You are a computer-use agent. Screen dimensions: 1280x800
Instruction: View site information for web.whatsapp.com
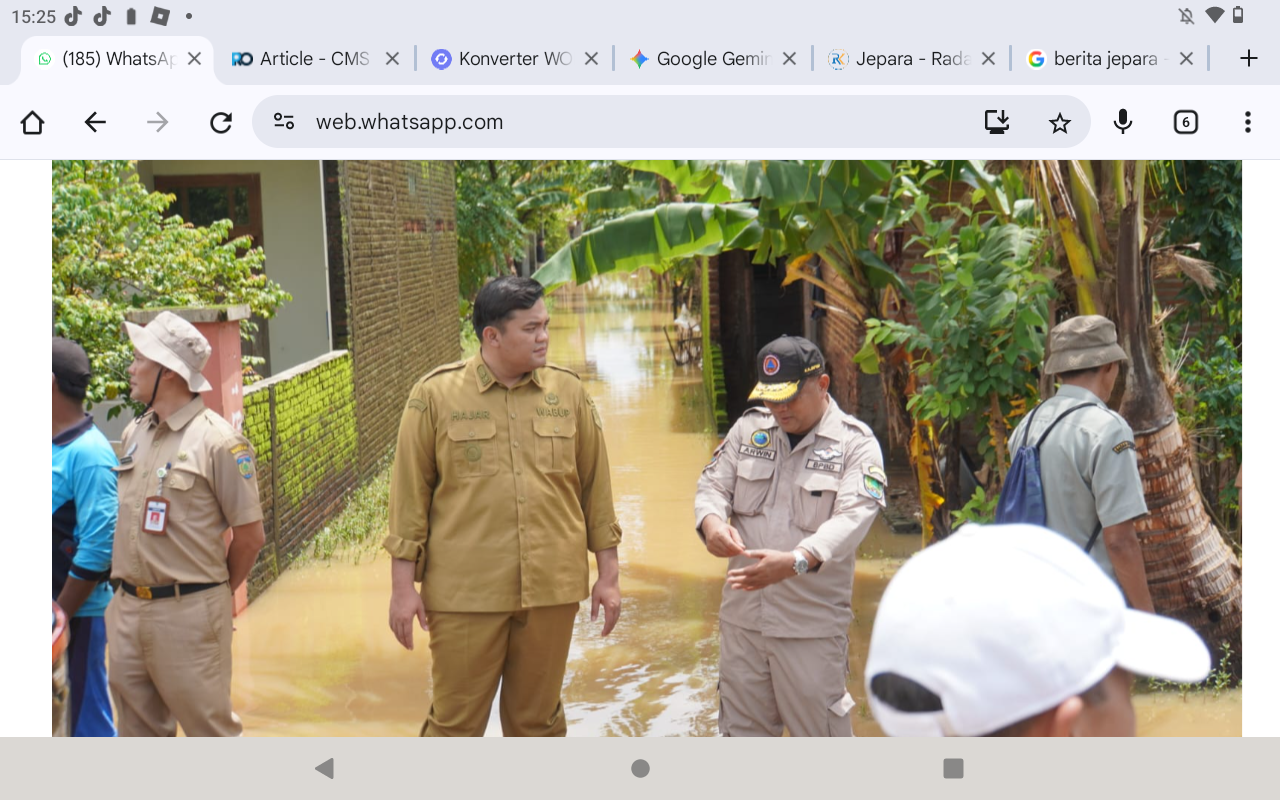click(283, 121)
